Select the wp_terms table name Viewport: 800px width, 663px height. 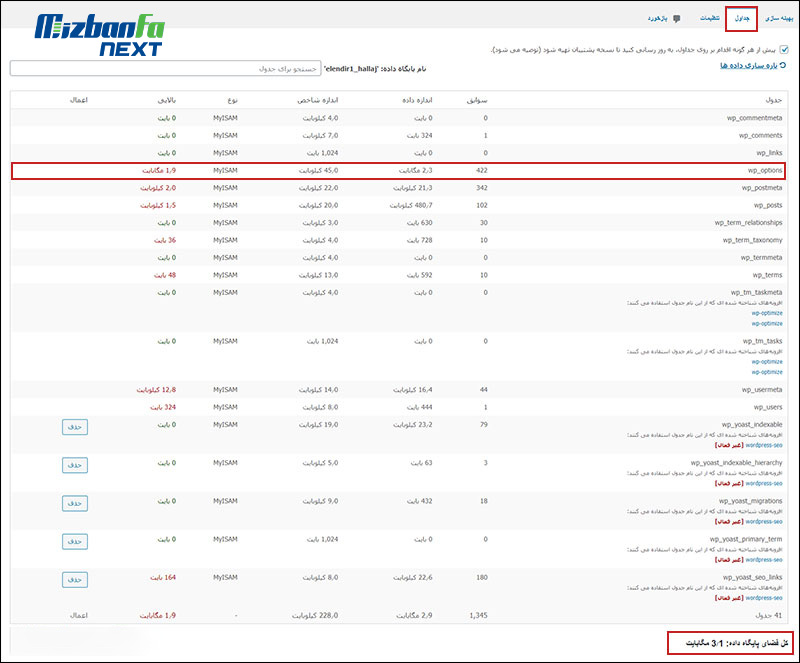(767, 275)
